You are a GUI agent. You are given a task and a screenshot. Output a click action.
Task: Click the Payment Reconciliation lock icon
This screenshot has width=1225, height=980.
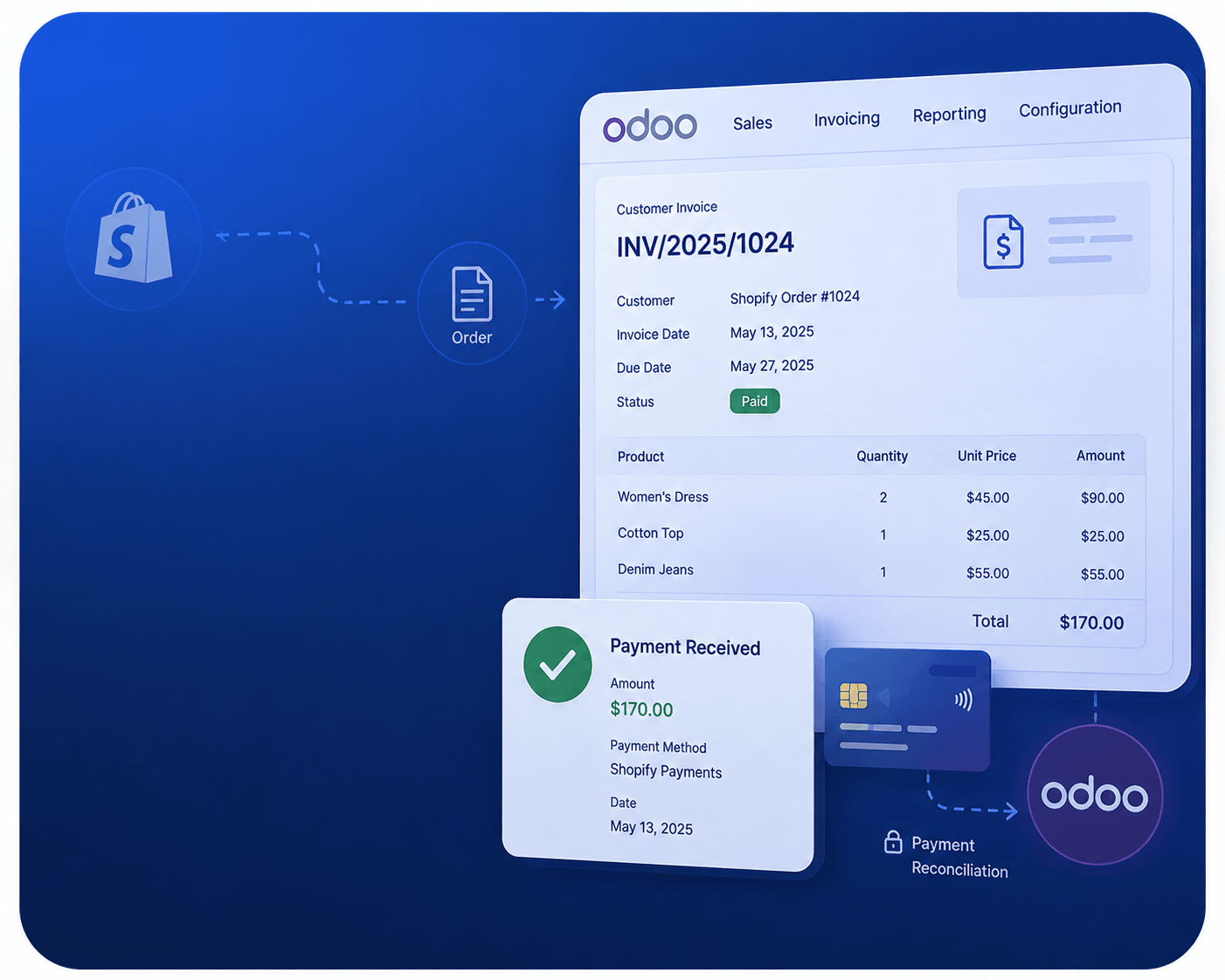coord(893,842)
